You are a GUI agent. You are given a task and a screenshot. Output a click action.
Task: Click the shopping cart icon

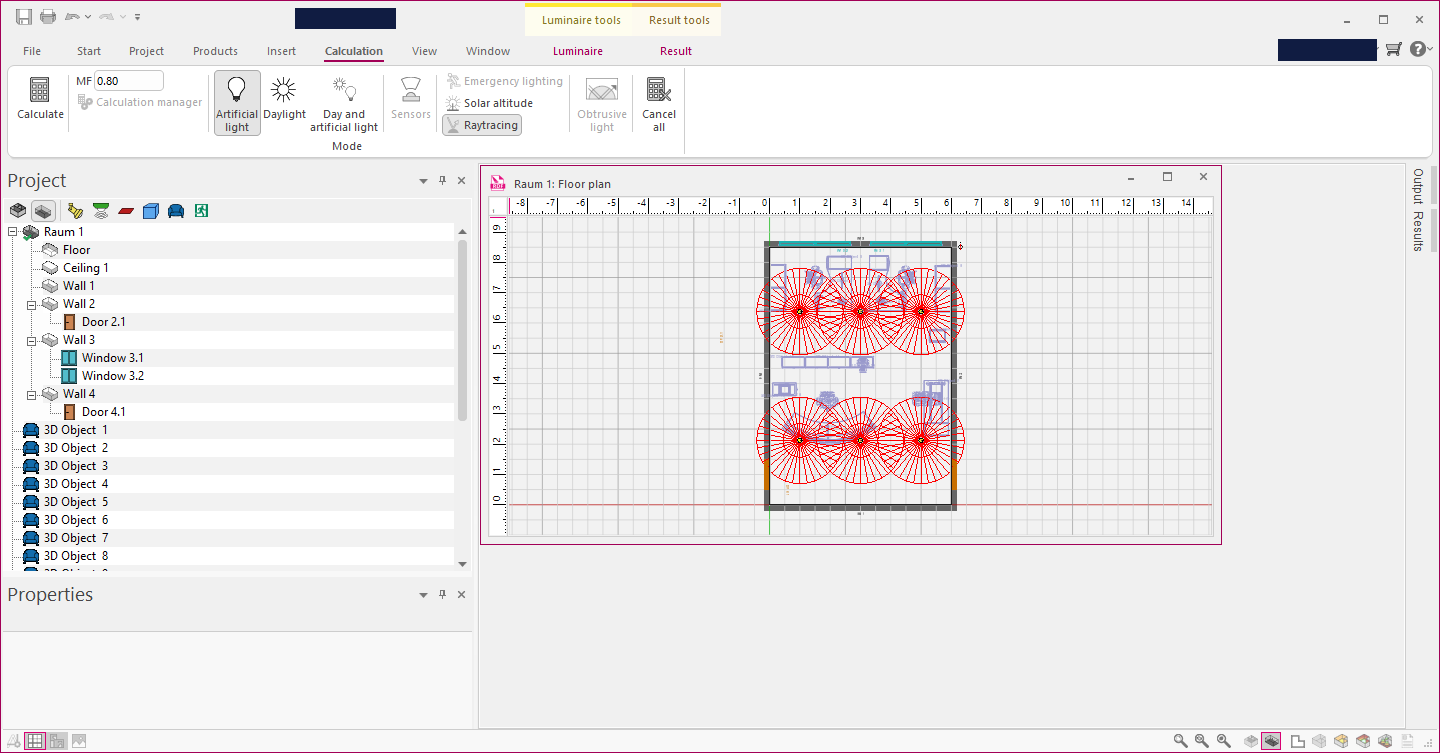point(1393,49)
